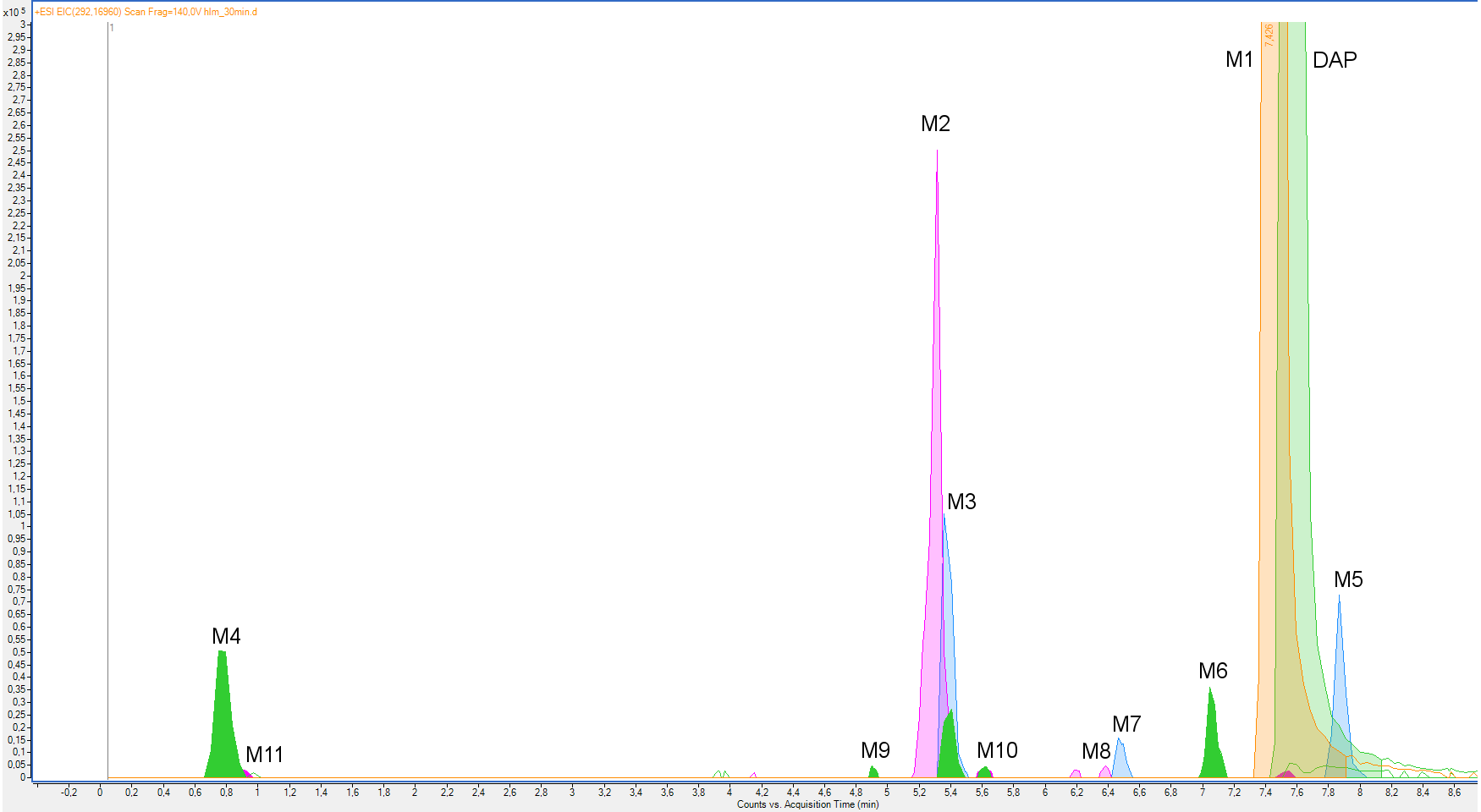1481x812 pixels.
Task: Click the x10 5 y-axis scale label
Action: point(14,12)
